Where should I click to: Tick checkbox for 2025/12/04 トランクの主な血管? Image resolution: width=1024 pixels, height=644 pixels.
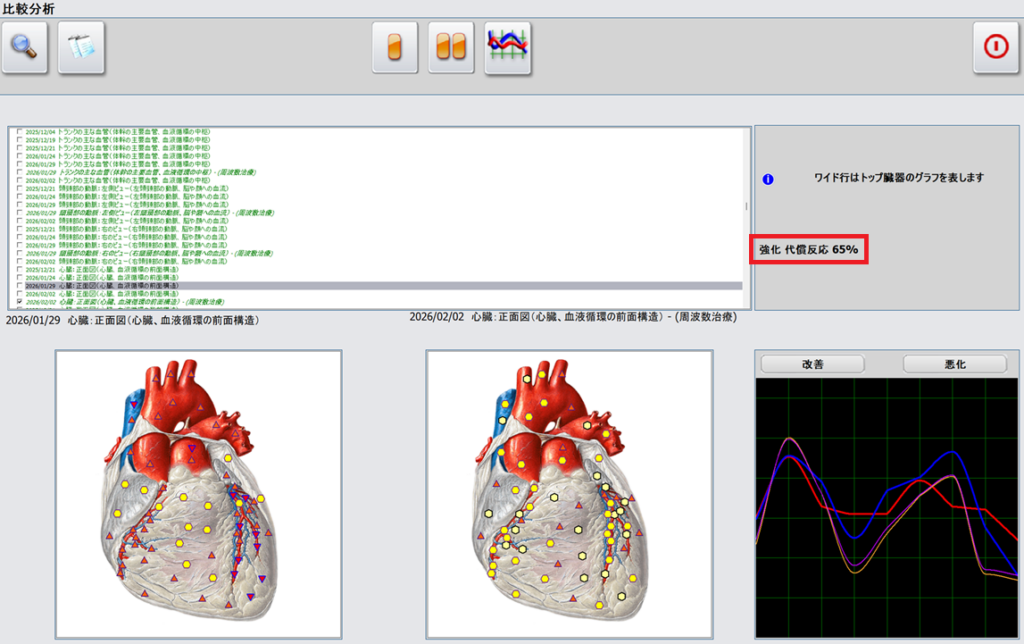20,133
